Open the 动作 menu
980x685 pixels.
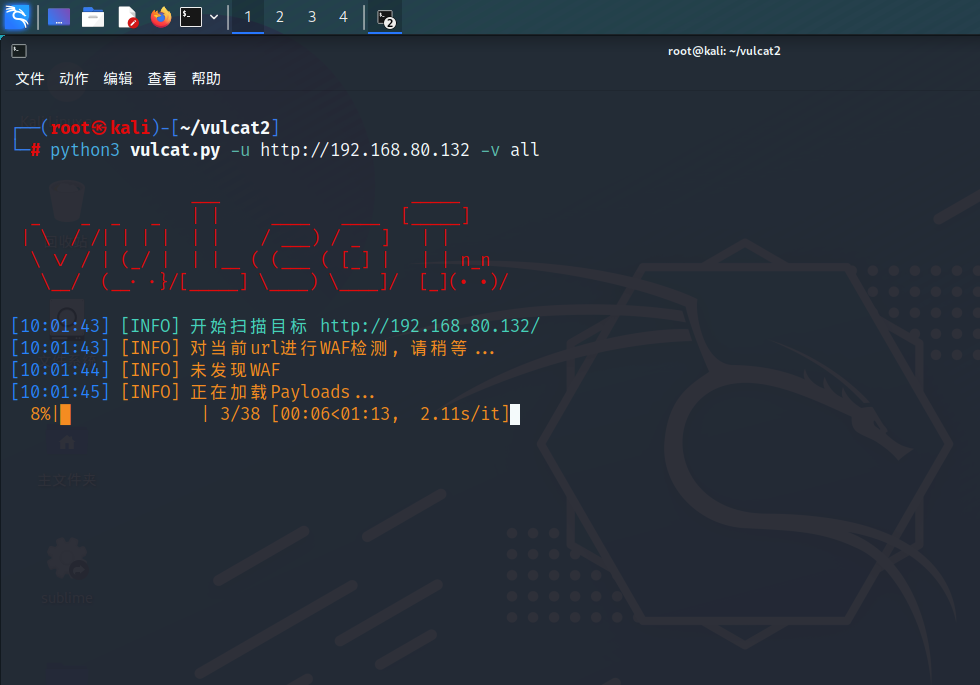click(x=74, y=79)
